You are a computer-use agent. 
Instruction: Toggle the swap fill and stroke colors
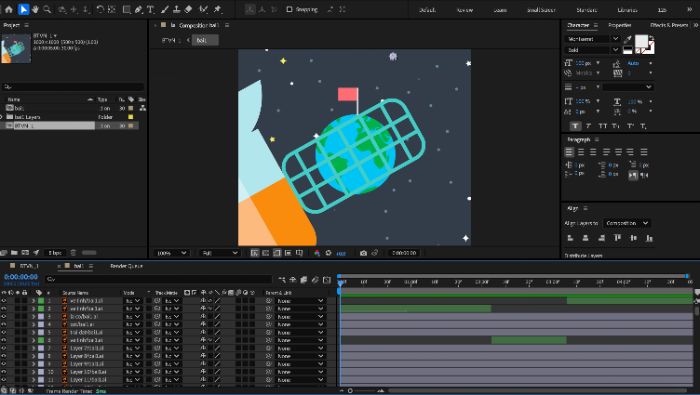point(651,37)
